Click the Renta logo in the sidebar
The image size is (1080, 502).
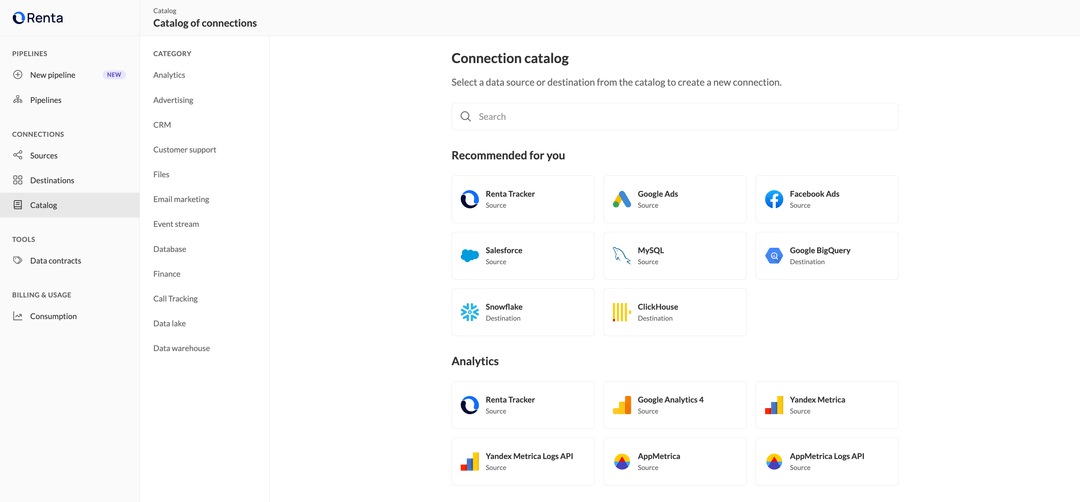click(37, 18)
